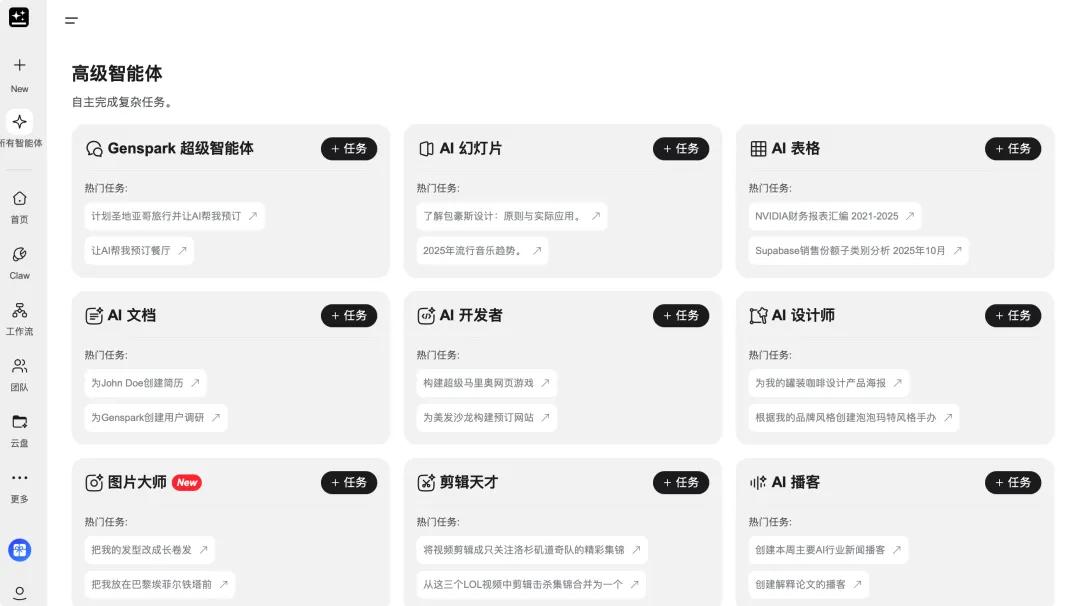The height and width of the screenshot is (606, 1080).
Task: Open 工作流 workflow icon
Action: [19, 310]
